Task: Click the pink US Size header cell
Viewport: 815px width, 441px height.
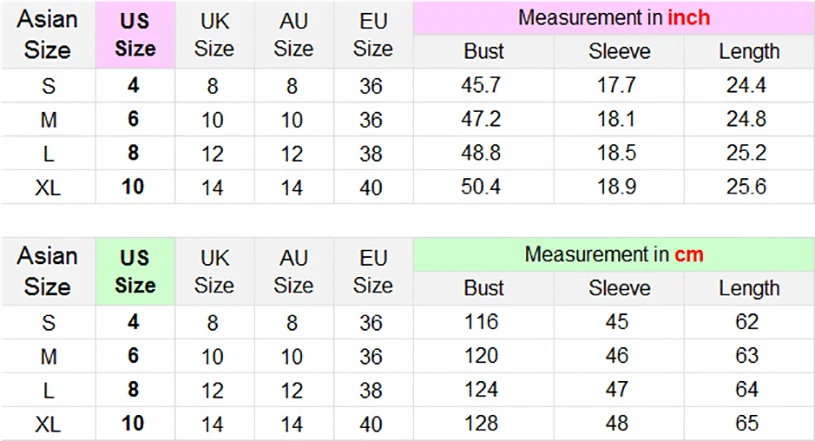Action: pyautogui.click(x=135, y=35)
